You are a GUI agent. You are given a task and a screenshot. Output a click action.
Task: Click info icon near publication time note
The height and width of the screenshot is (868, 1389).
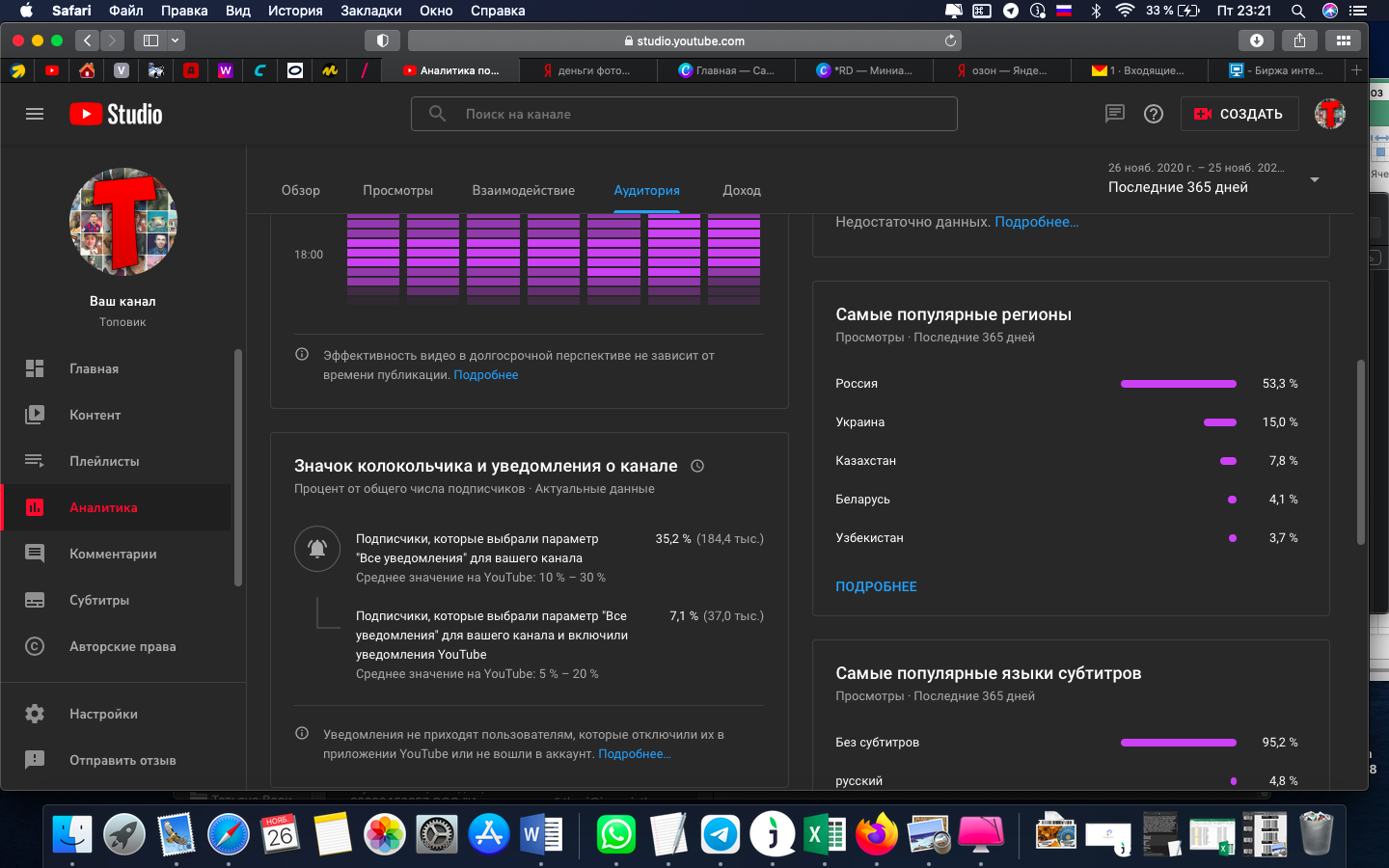coord(302,355)
